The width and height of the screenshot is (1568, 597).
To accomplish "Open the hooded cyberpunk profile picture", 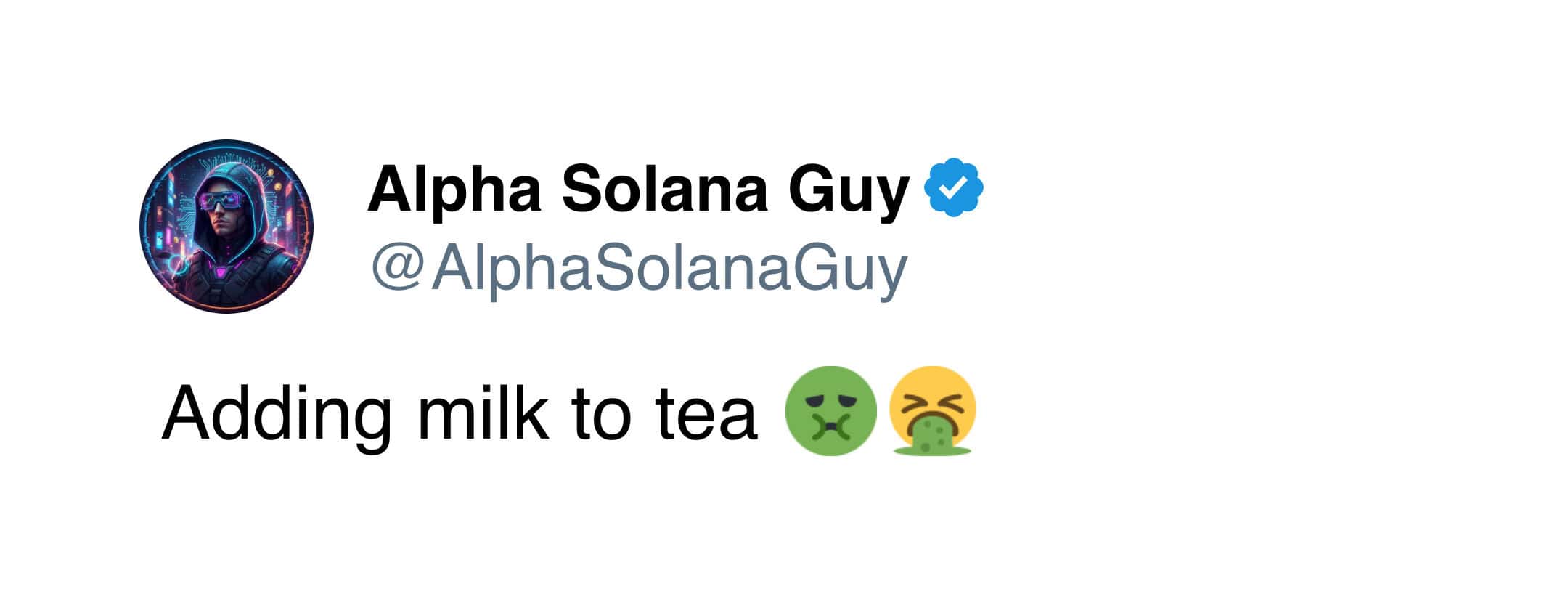I will (226, 227).
